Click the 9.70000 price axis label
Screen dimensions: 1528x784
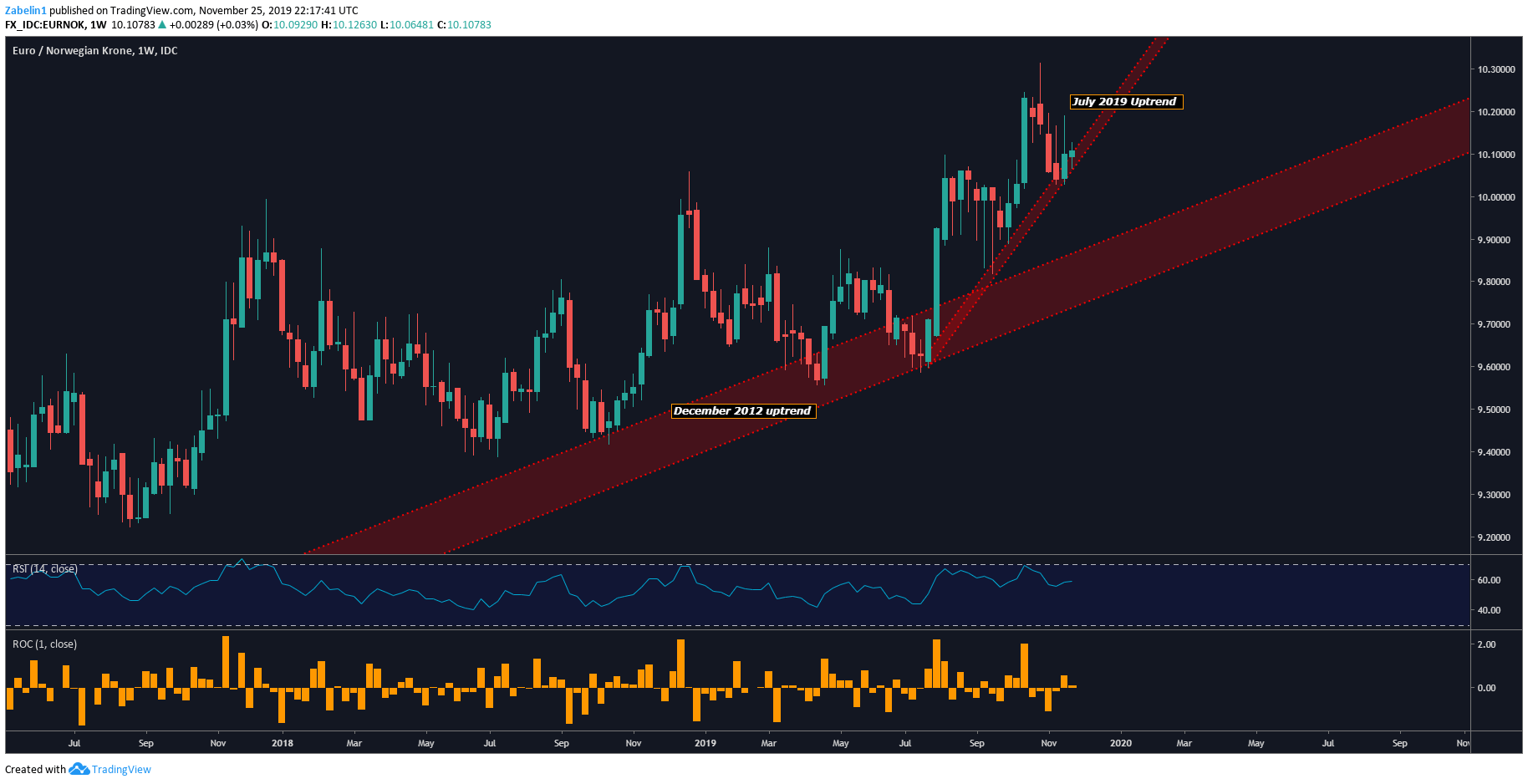click(1494, 324)
